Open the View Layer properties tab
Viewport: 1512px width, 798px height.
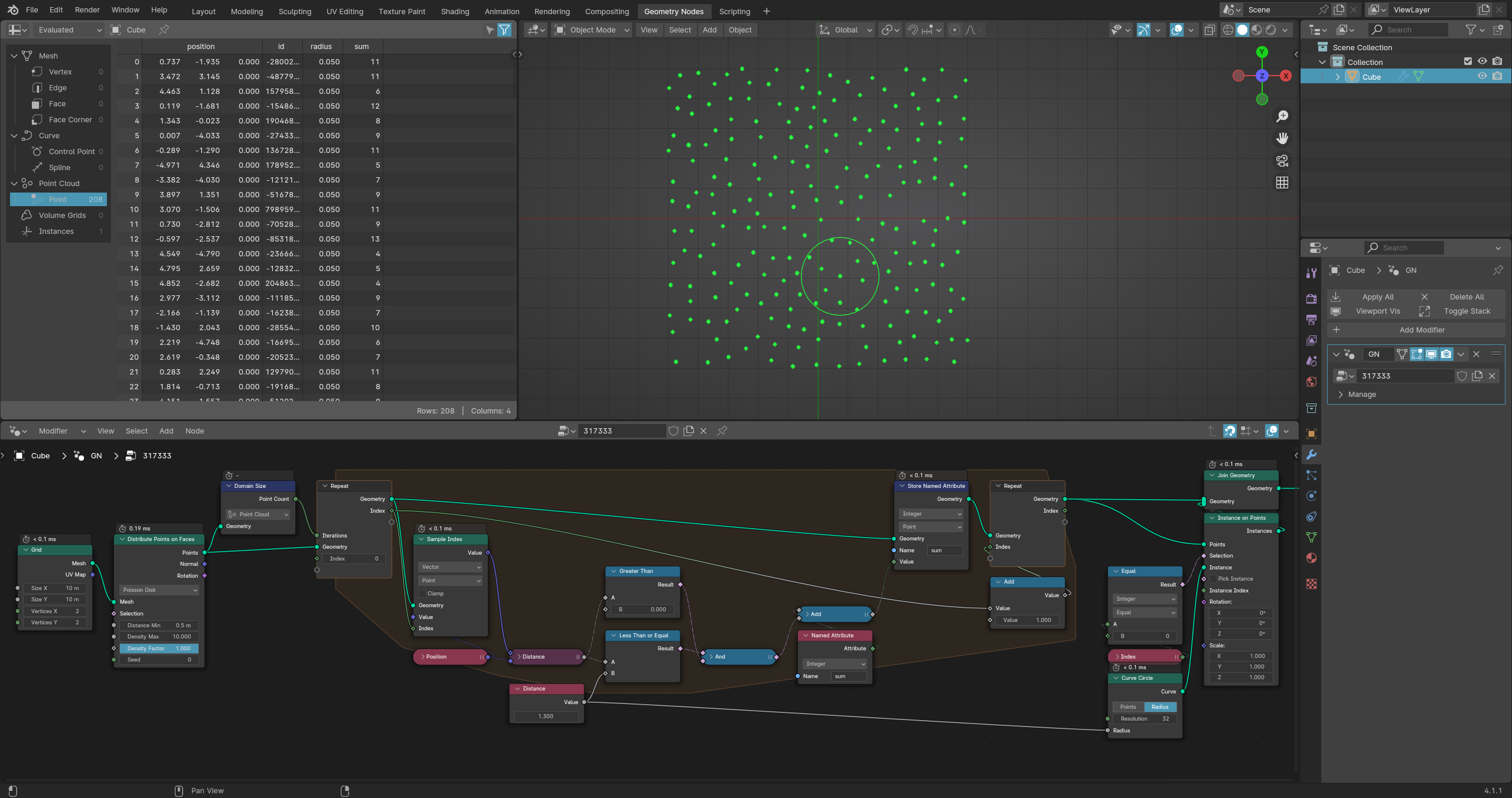click(x=1311, y=340)
